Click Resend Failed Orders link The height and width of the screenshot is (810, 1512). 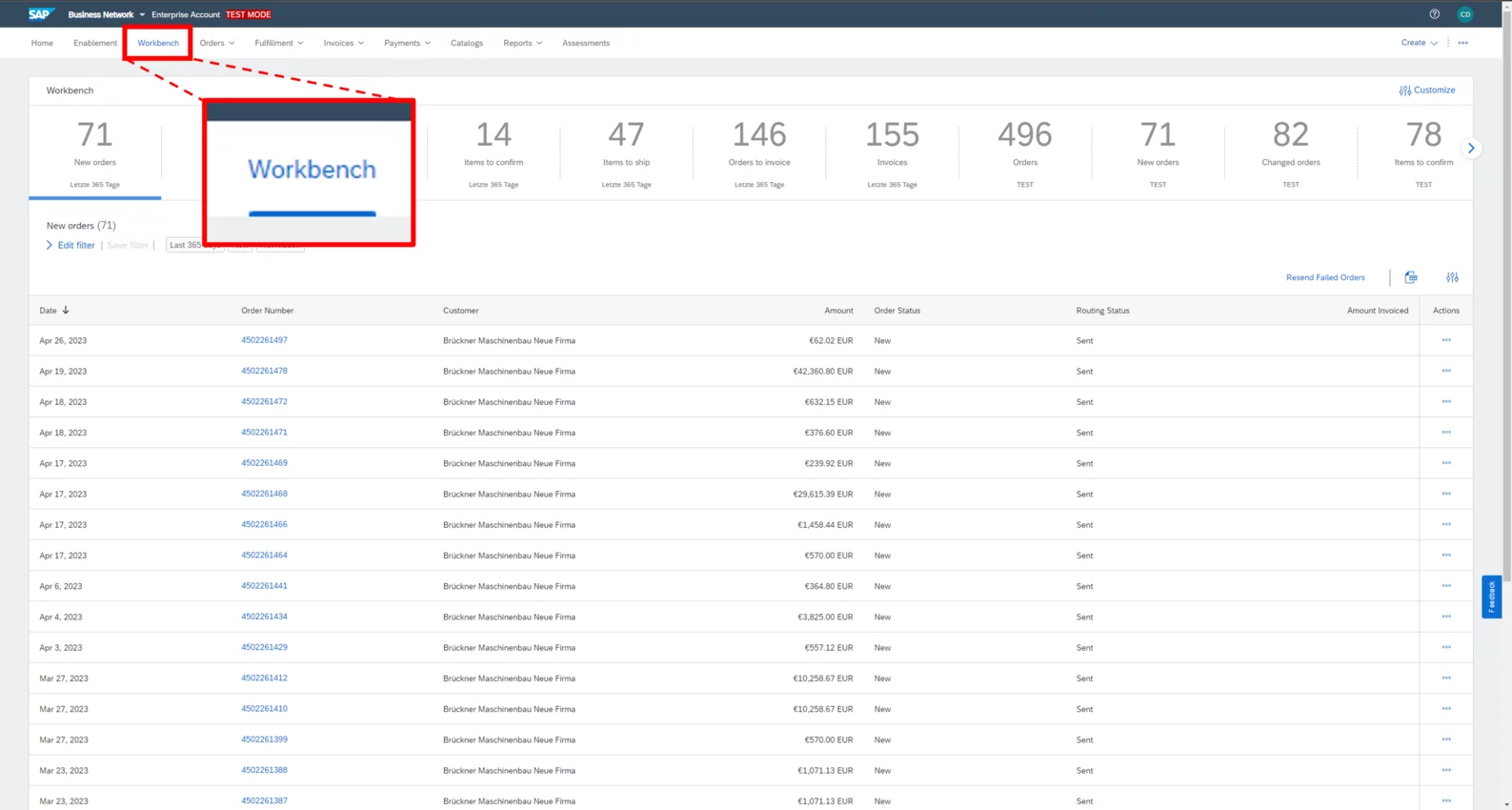1325,277
